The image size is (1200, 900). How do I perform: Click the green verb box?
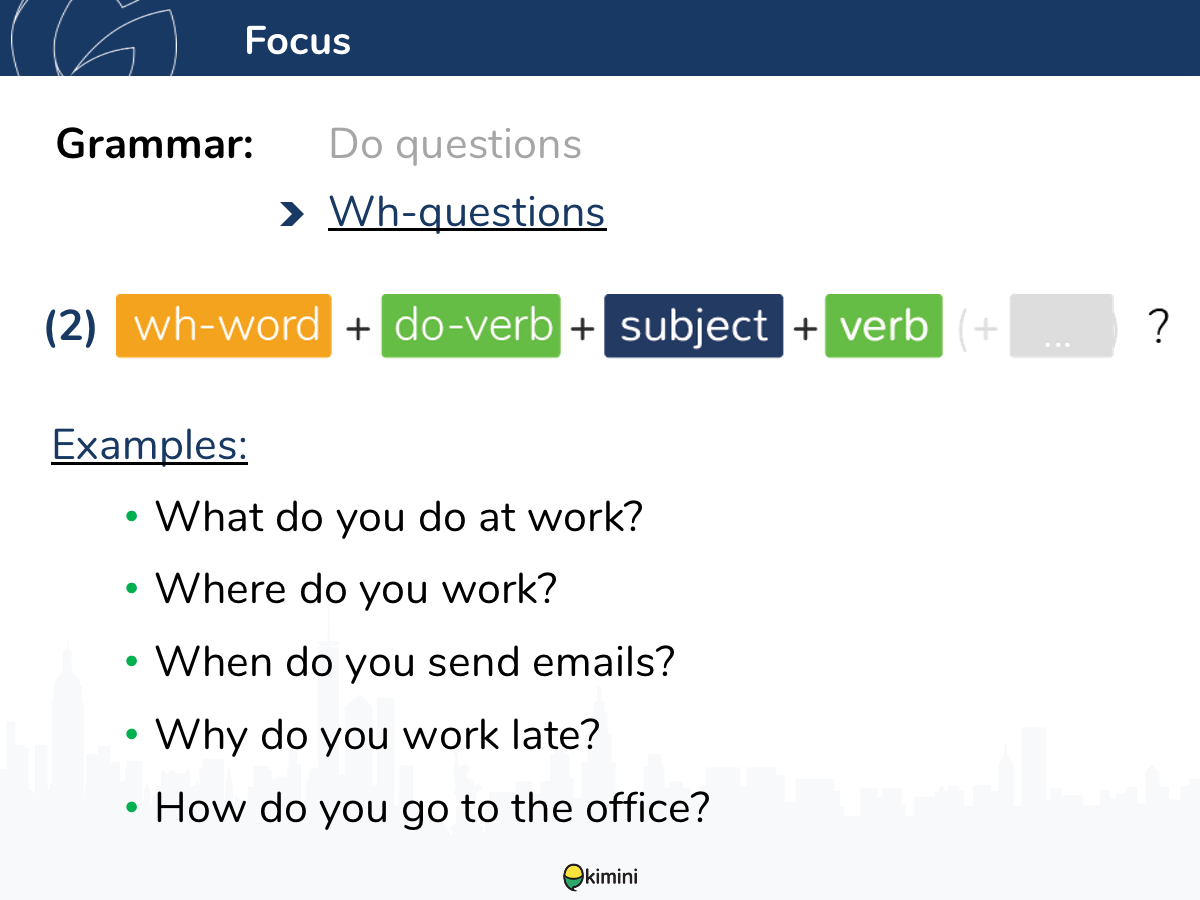pos(884,326)
